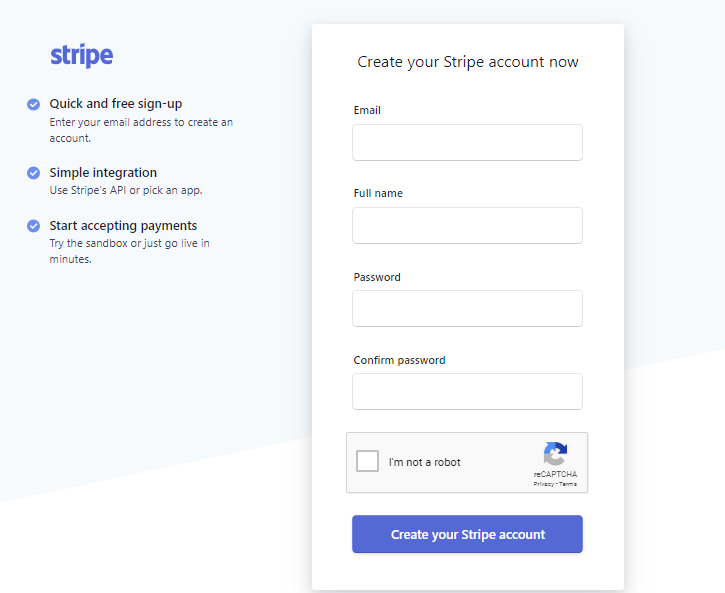Open the reCAPTCHA Privacy link
725x593 pixels.
pos(544,484)
